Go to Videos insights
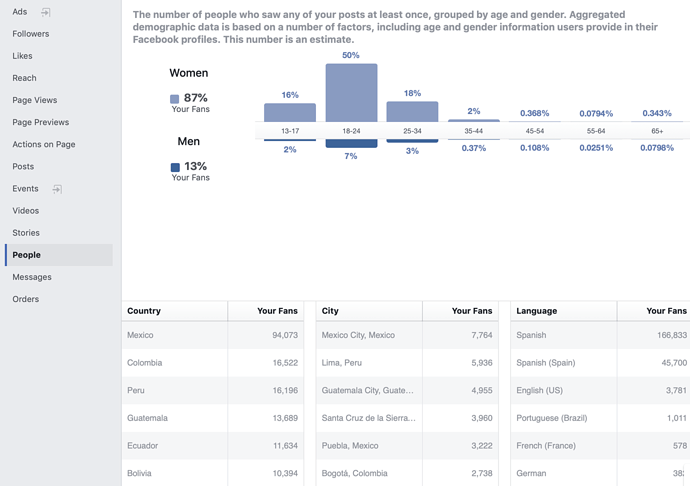The width and height of the screenshot is (690, 486). [26, 211]
